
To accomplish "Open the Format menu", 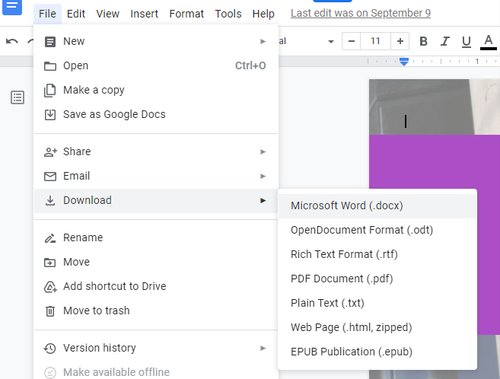I will (186, 14).
